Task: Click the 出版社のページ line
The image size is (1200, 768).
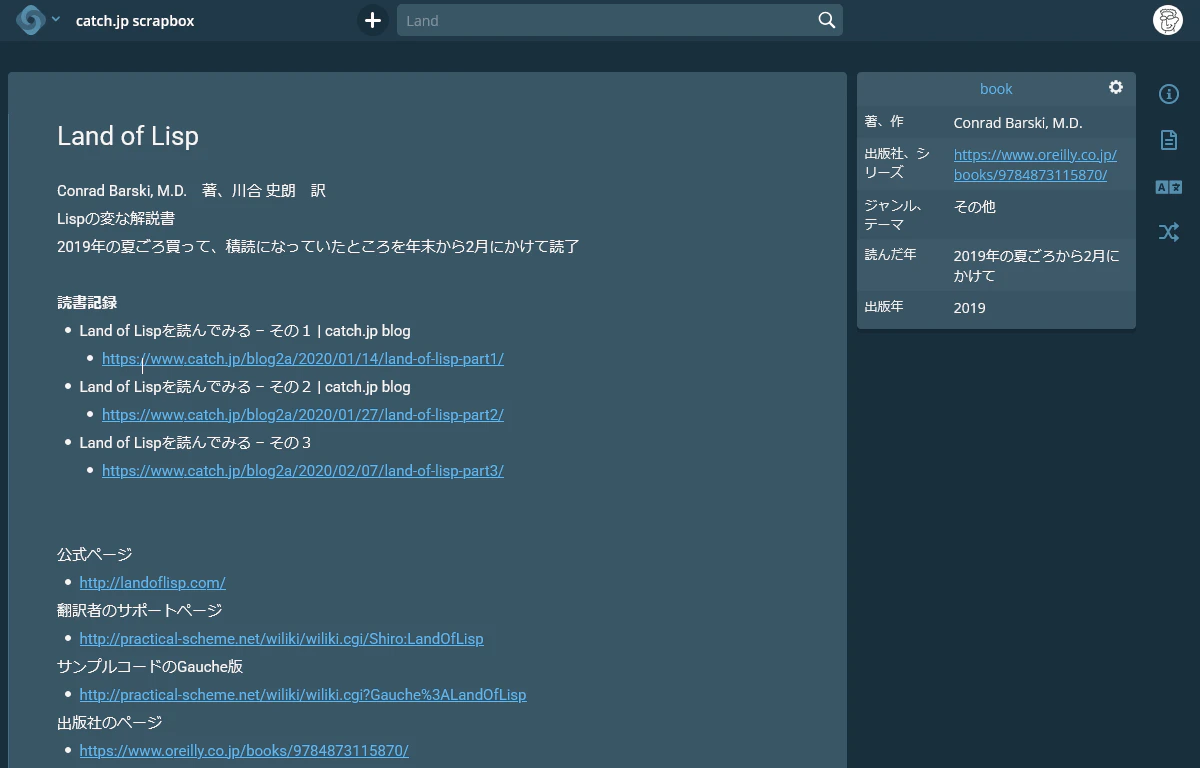Action: point(109,723)
